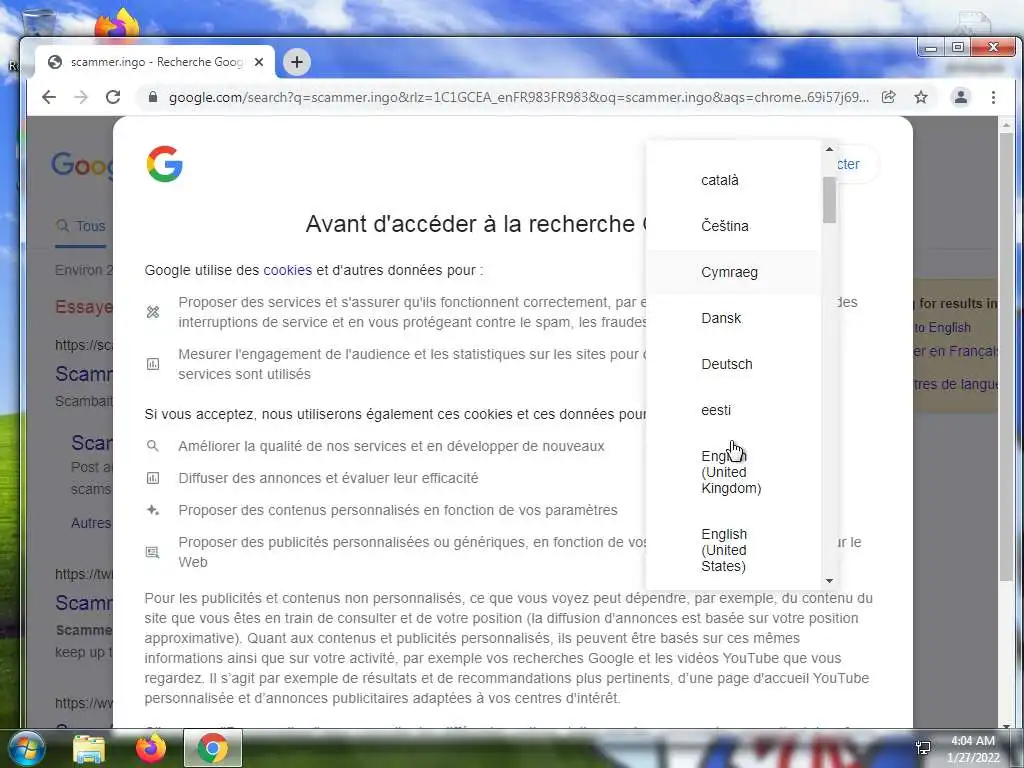Click the language list scroll-down arrow

829,581
